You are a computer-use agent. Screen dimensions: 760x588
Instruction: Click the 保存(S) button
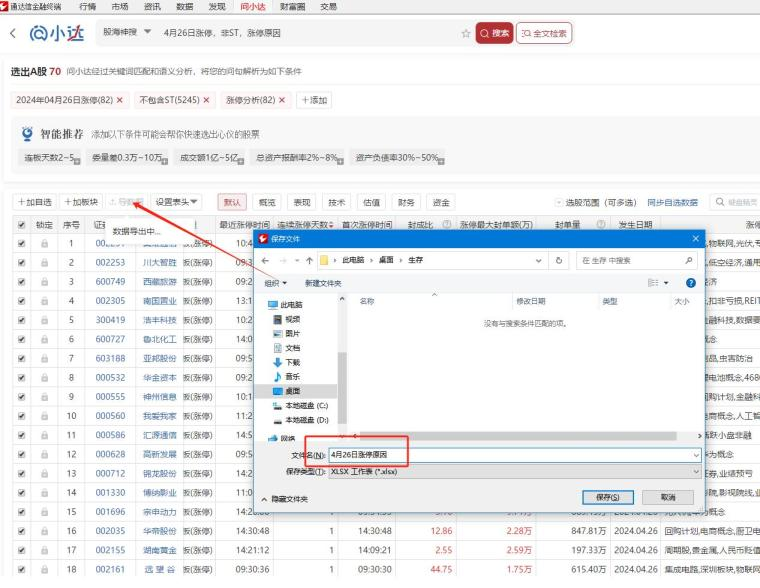click(607, 497)
